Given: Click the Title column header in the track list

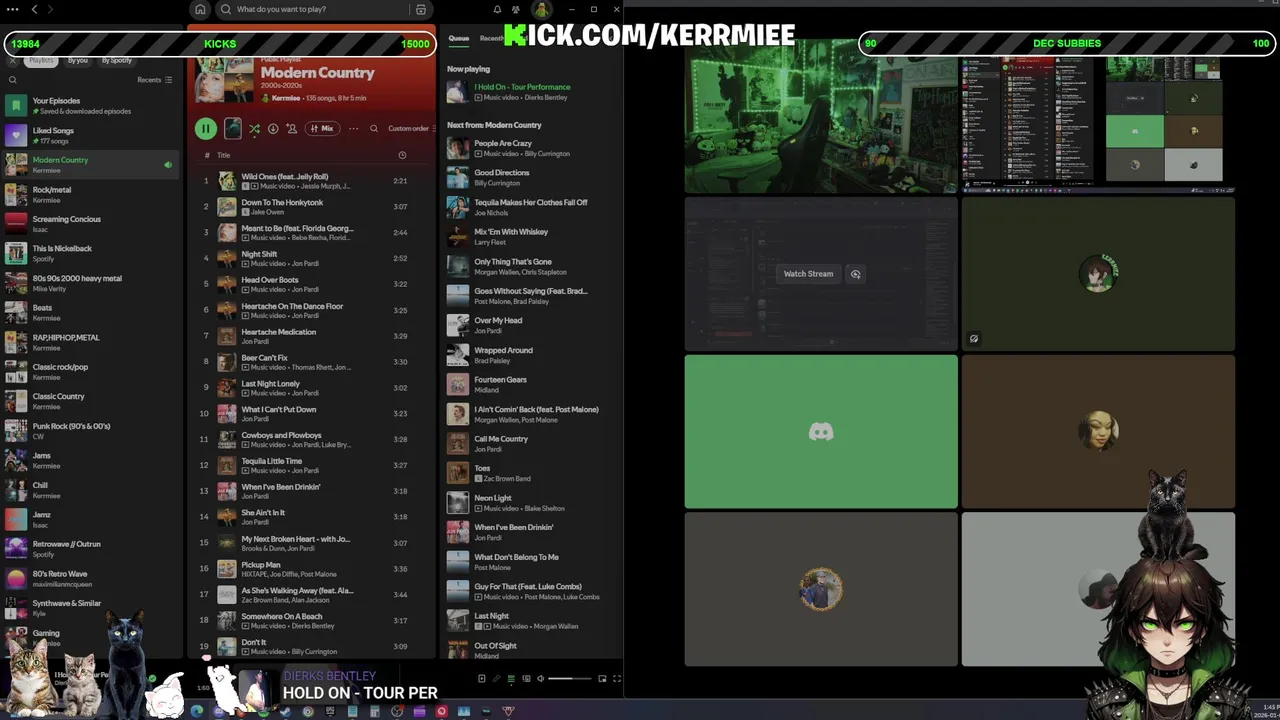Looking at the screenshot, I should [224, 155].
